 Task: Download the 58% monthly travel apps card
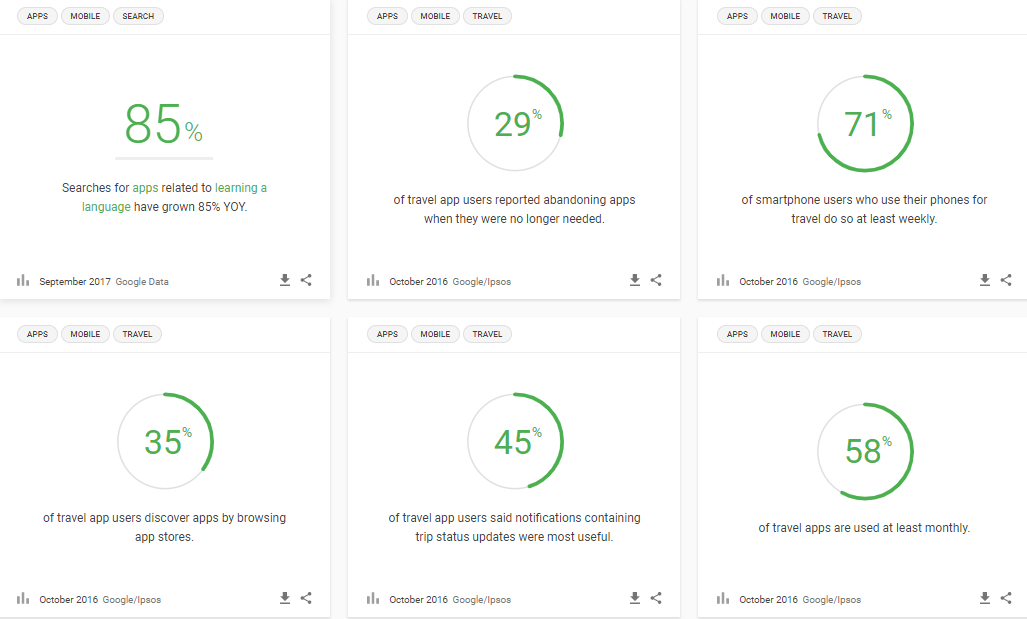pyautogui.click(x=984, y=598)
